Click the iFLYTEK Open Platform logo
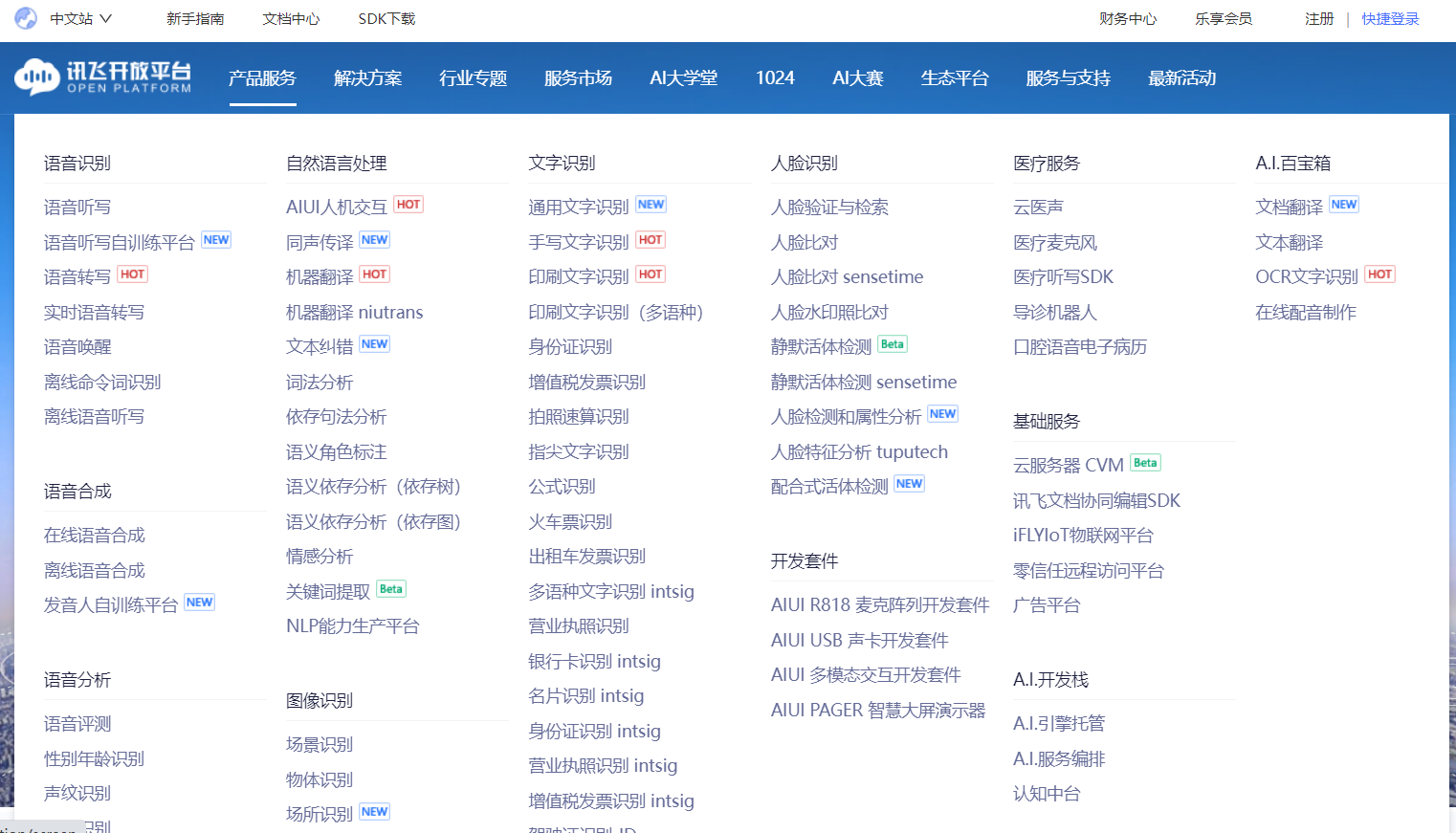1456x833 pixels. 103,77
